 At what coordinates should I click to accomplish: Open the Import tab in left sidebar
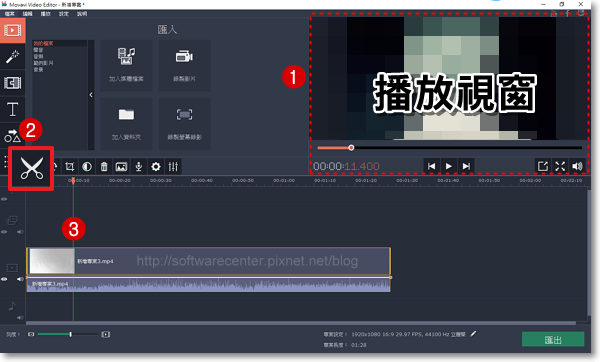(x=12, y=30)
